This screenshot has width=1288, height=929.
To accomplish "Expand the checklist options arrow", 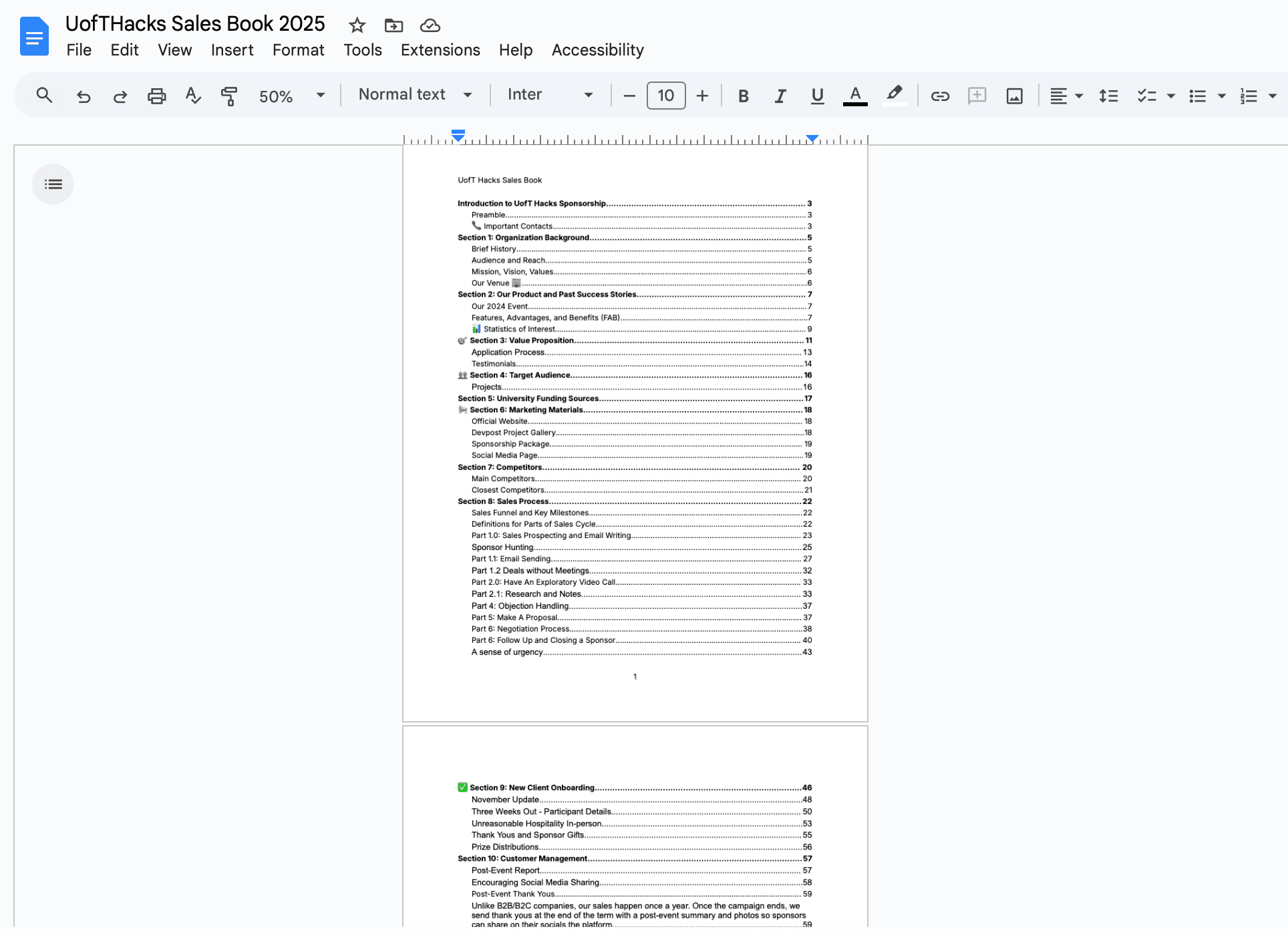I will 1170,96.
